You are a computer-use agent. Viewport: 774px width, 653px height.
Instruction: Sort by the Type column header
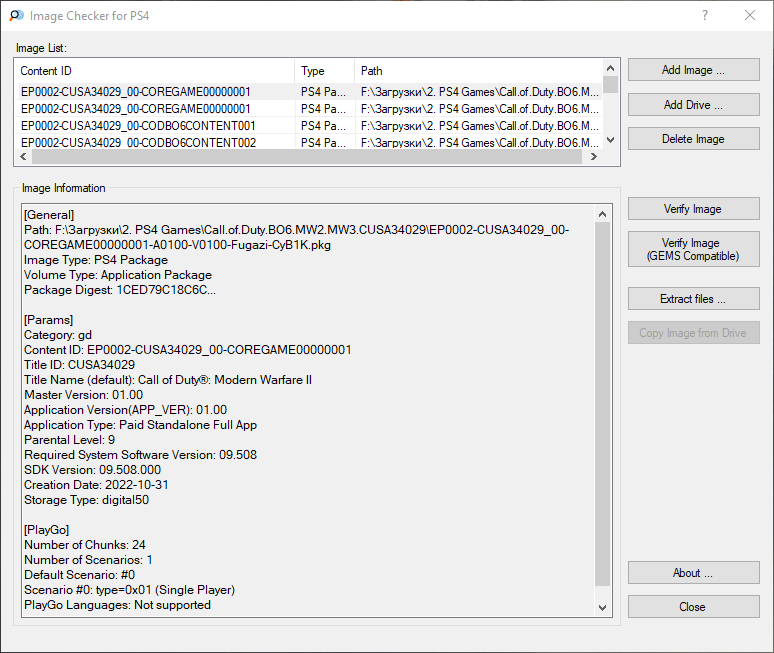pyautogui.click(x=325, y=71)
